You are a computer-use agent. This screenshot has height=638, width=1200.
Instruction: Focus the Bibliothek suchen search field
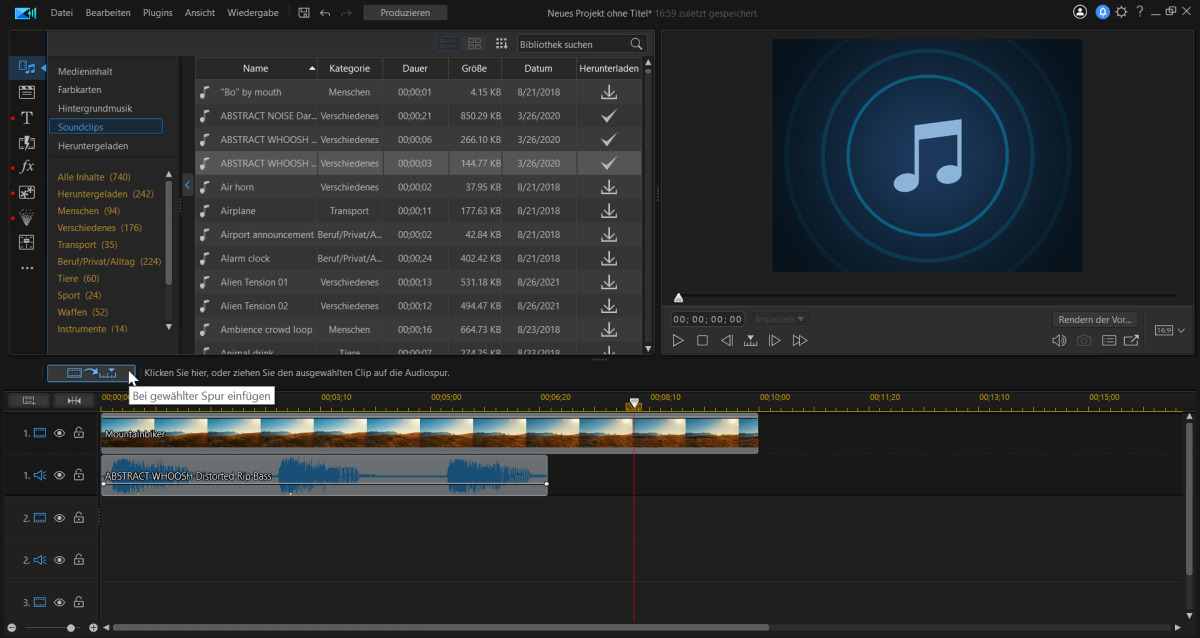click(x=574, y=44)
